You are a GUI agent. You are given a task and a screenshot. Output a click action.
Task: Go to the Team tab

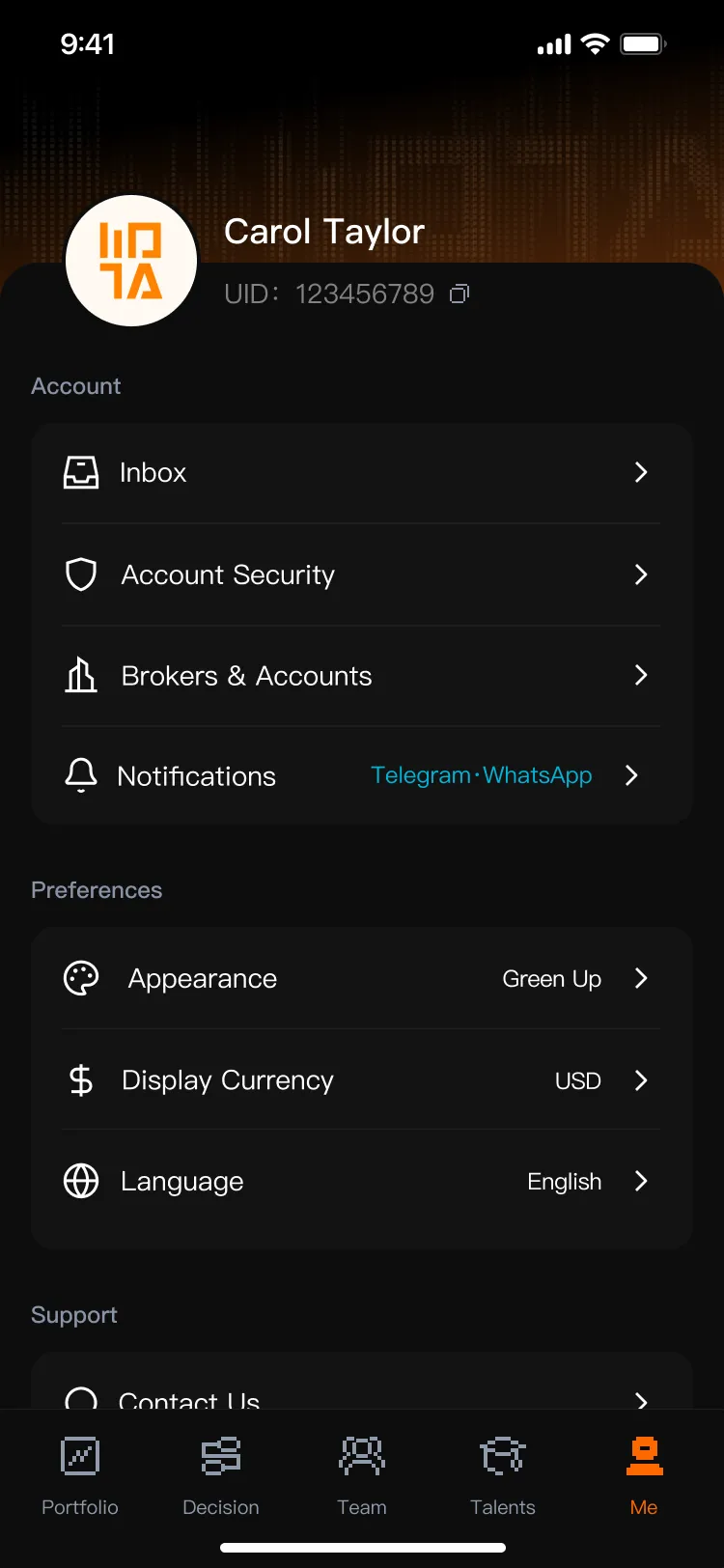coord(362,1476)
